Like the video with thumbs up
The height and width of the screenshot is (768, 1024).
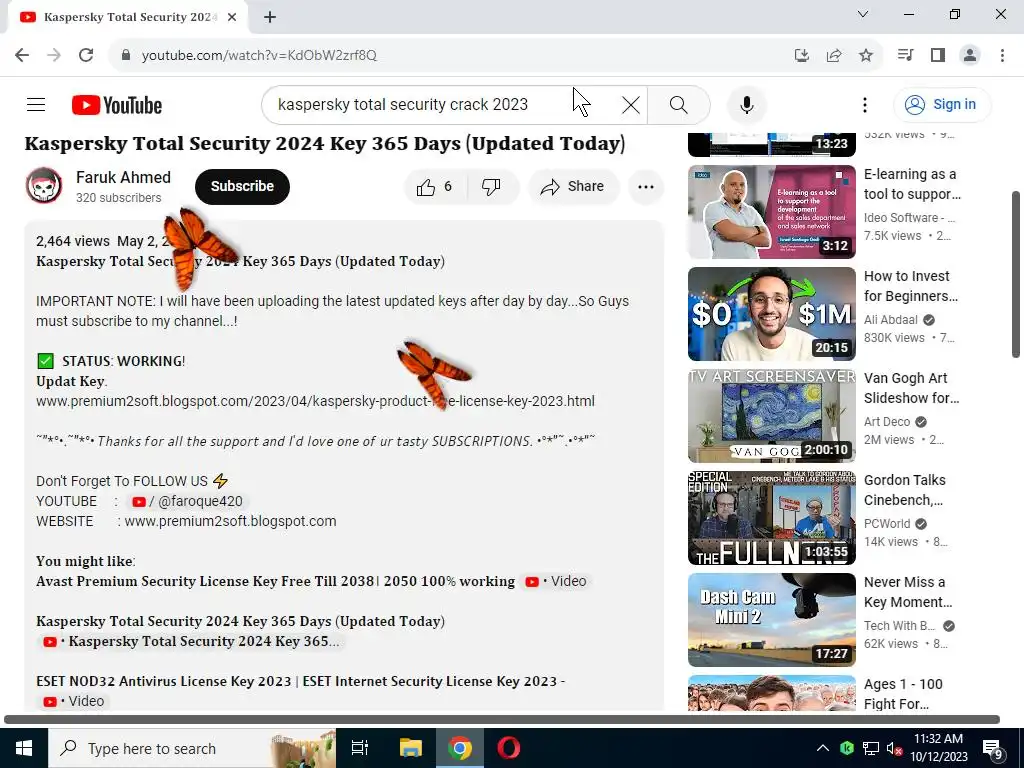pos(436,187)
